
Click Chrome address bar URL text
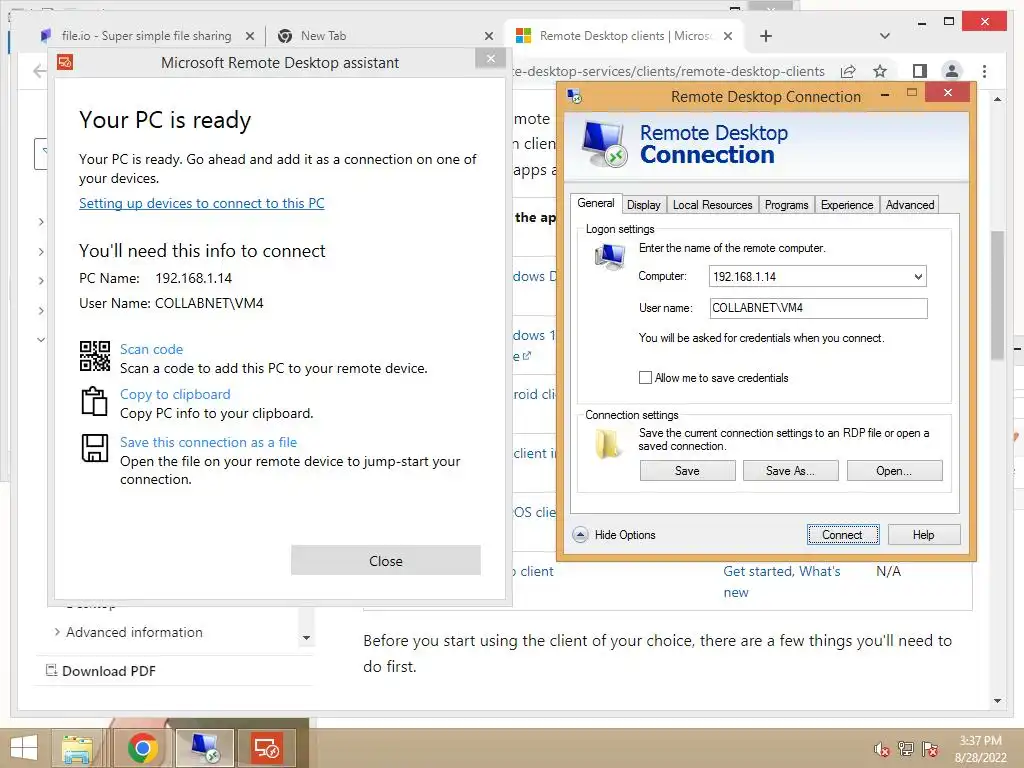(x=669, y=71)
